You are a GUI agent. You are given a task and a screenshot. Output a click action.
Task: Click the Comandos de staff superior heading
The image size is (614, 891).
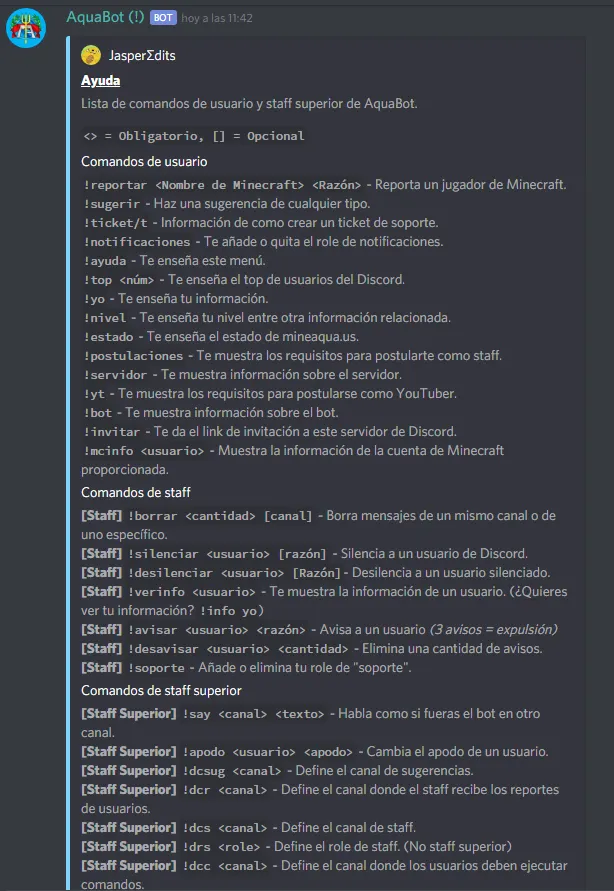(161, 690)
